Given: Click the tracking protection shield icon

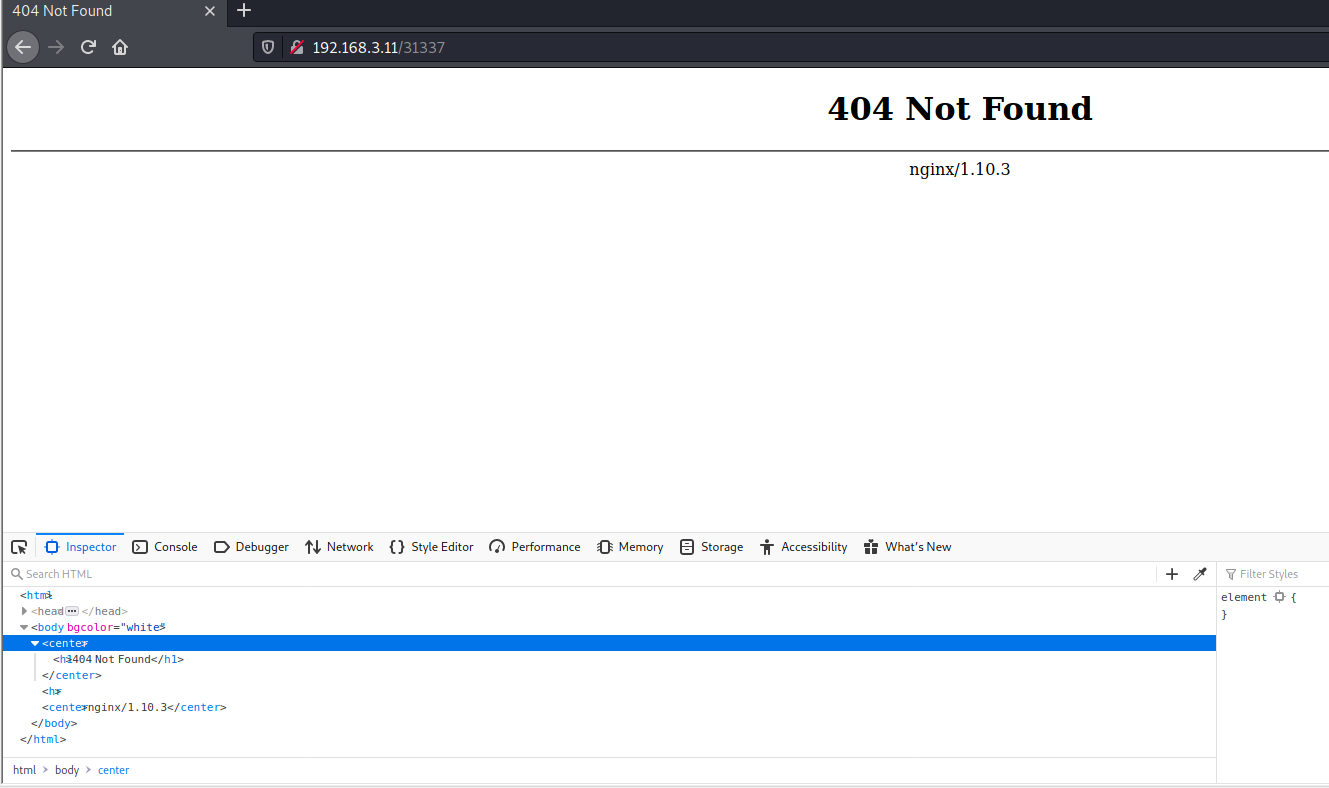Looking at the screenshot, I should 266,46.
